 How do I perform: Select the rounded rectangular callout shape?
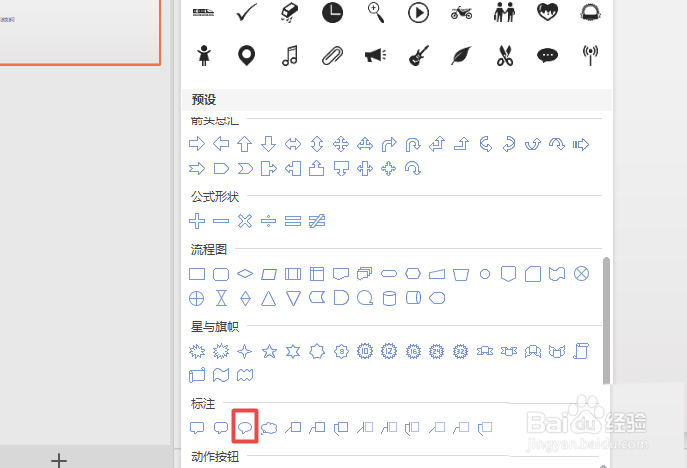[x=221, y=428]
